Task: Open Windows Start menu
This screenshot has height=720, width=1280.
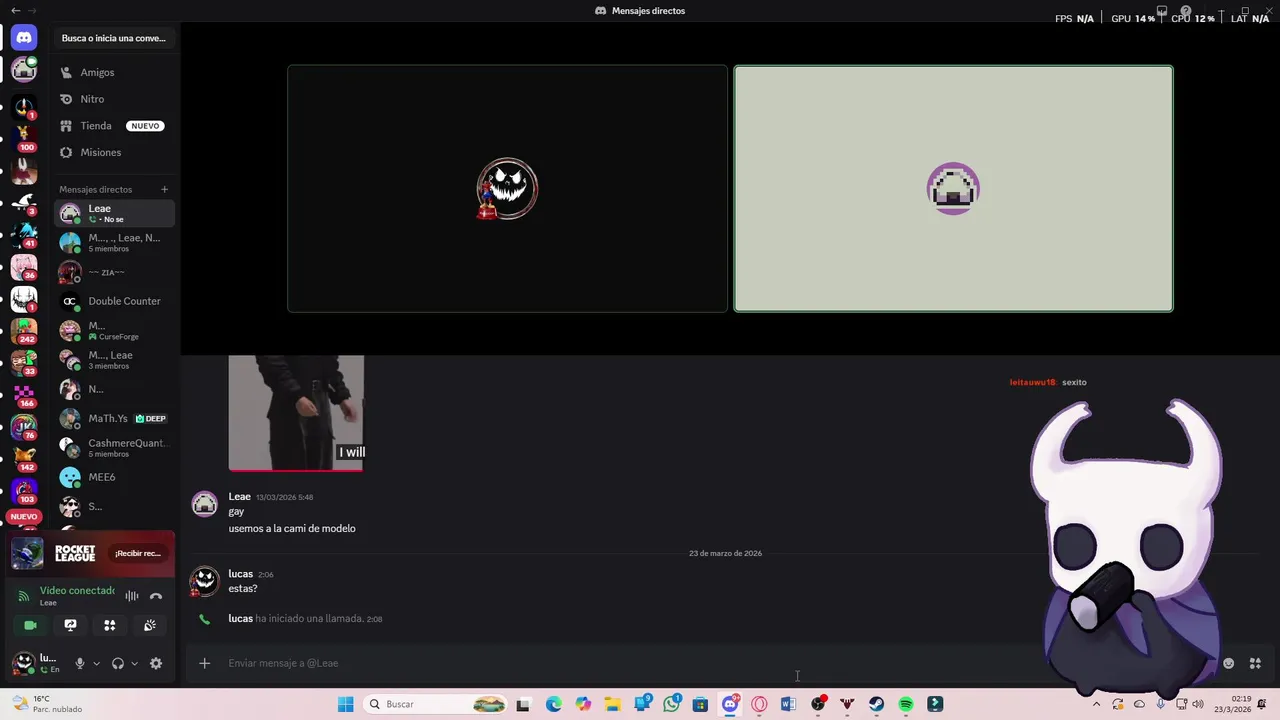Action: 345,704
